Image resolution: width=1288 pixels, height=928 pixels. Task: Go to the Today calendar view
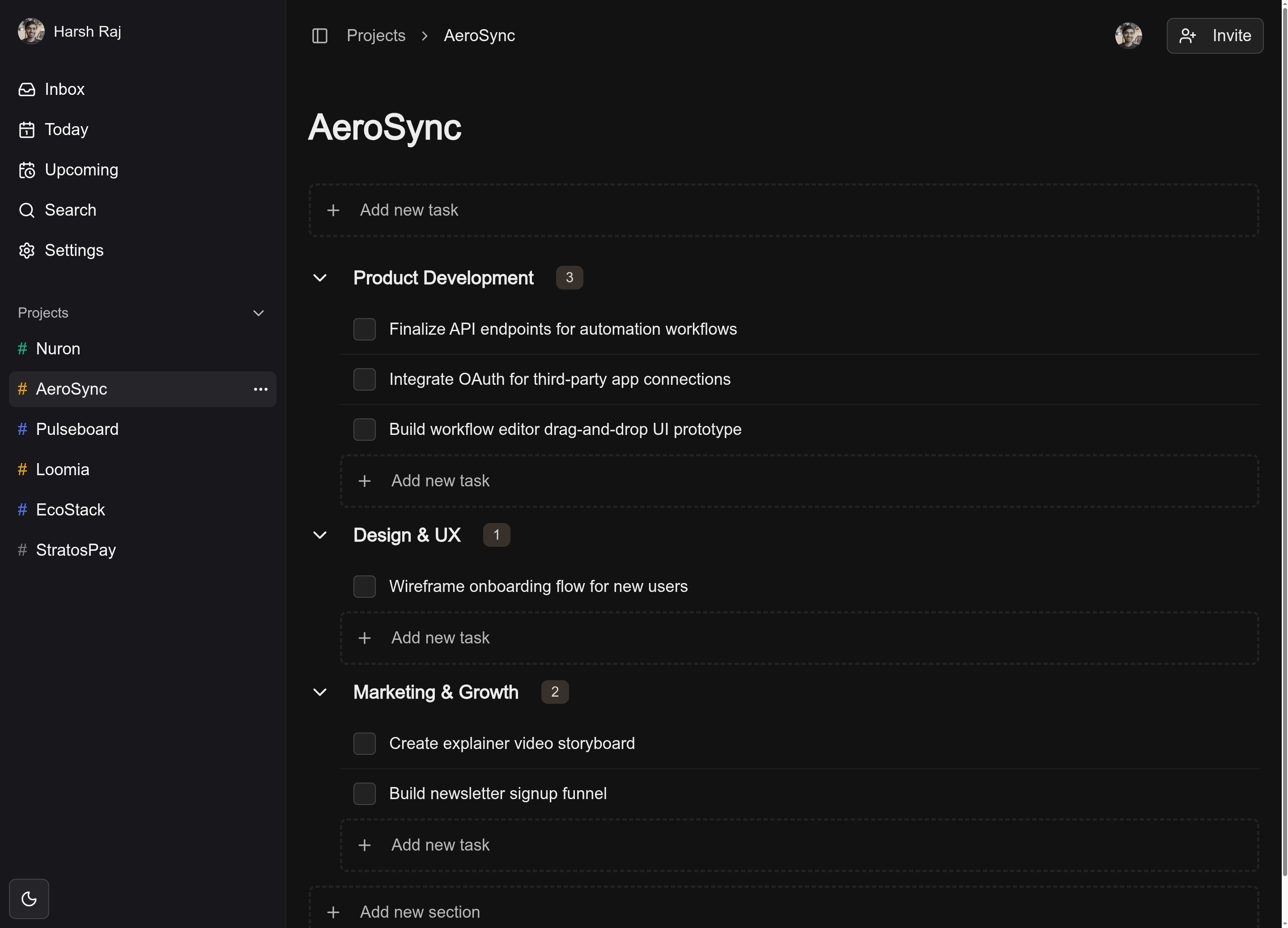point(66,129)
